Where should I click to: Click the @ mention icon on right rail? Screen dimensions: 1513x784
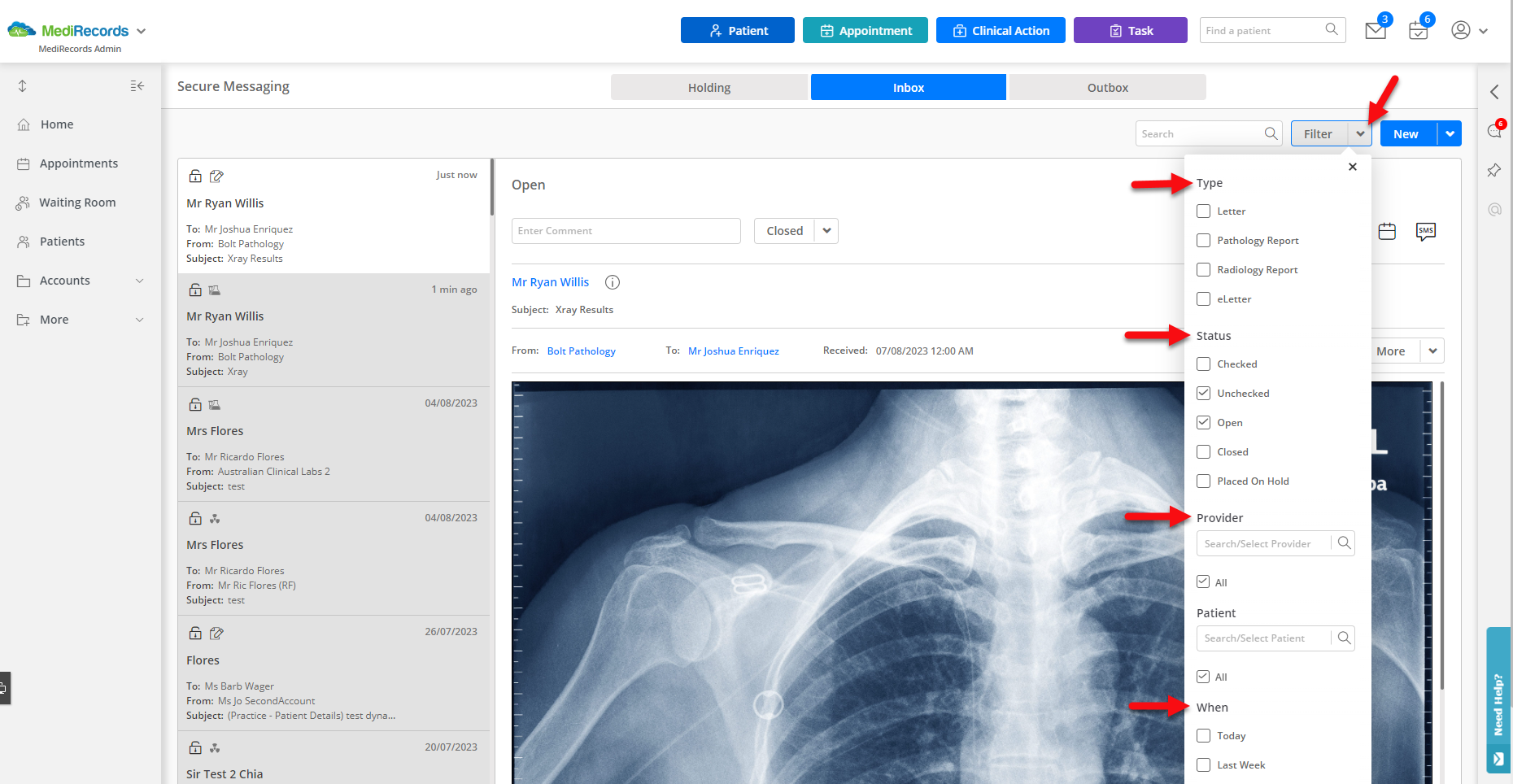1494,209
